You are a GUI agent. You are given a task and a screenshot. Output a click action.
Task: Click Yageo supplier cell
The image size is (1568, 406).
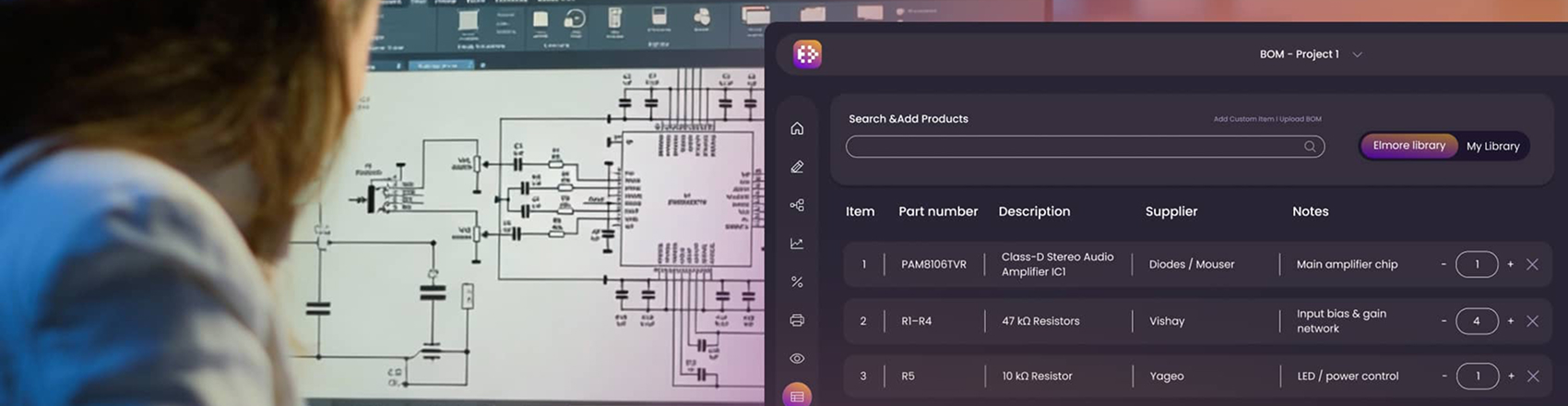pos(1166,376)
